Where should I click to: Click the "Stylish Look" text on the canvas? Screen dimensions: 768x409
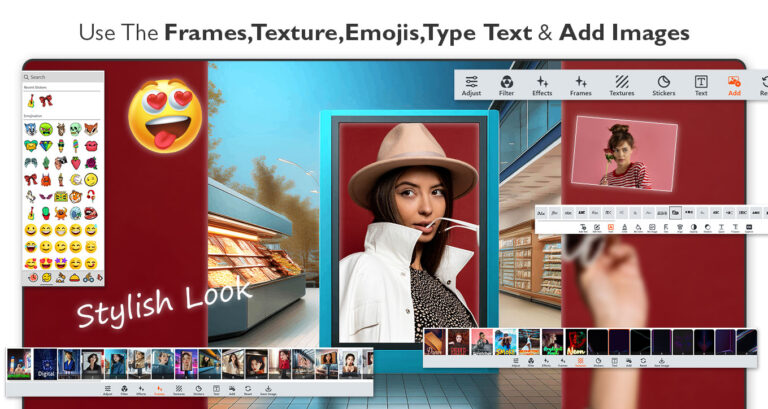point(150,298)
